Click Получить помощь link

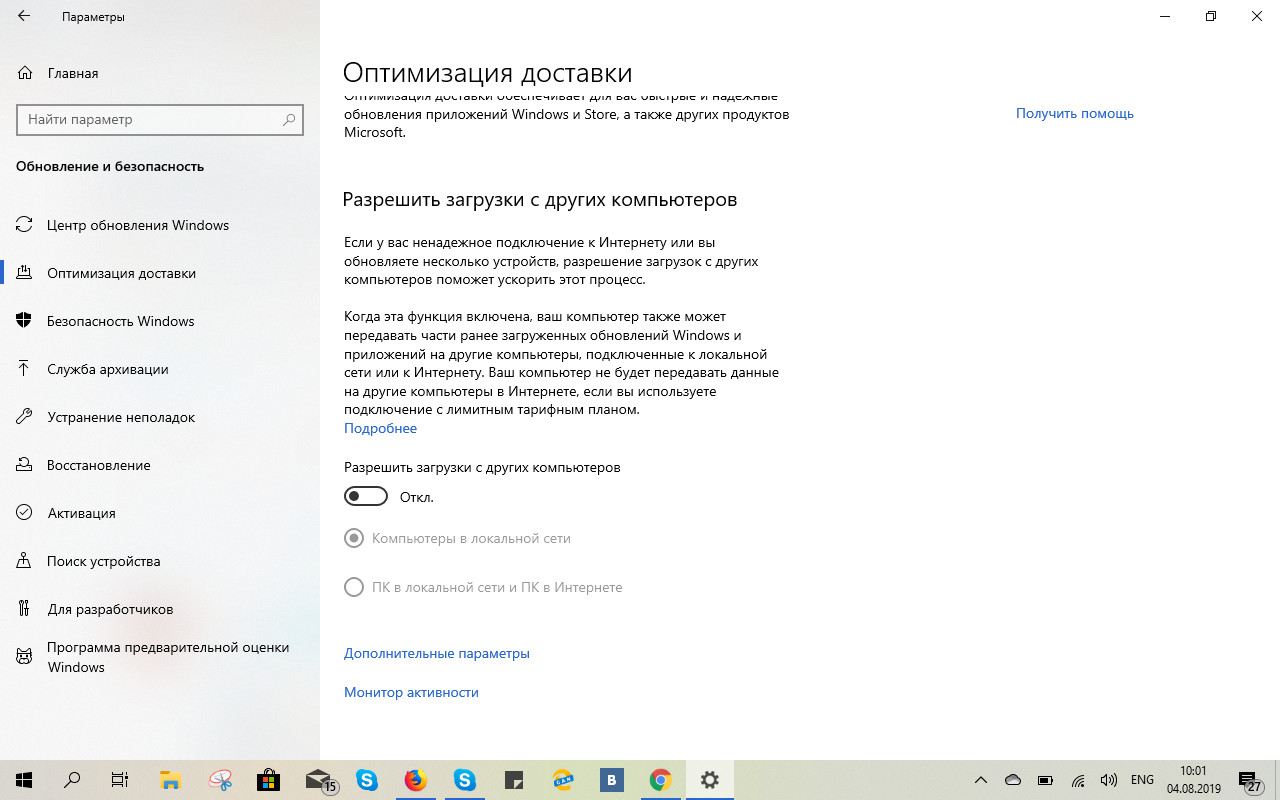click(1075, 113)
